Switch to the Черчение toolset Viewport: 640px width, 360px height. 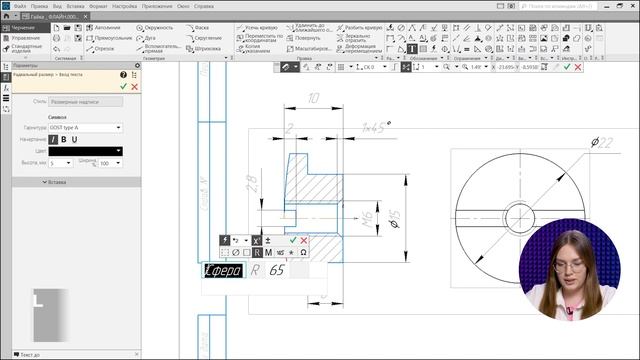(26, 28)
